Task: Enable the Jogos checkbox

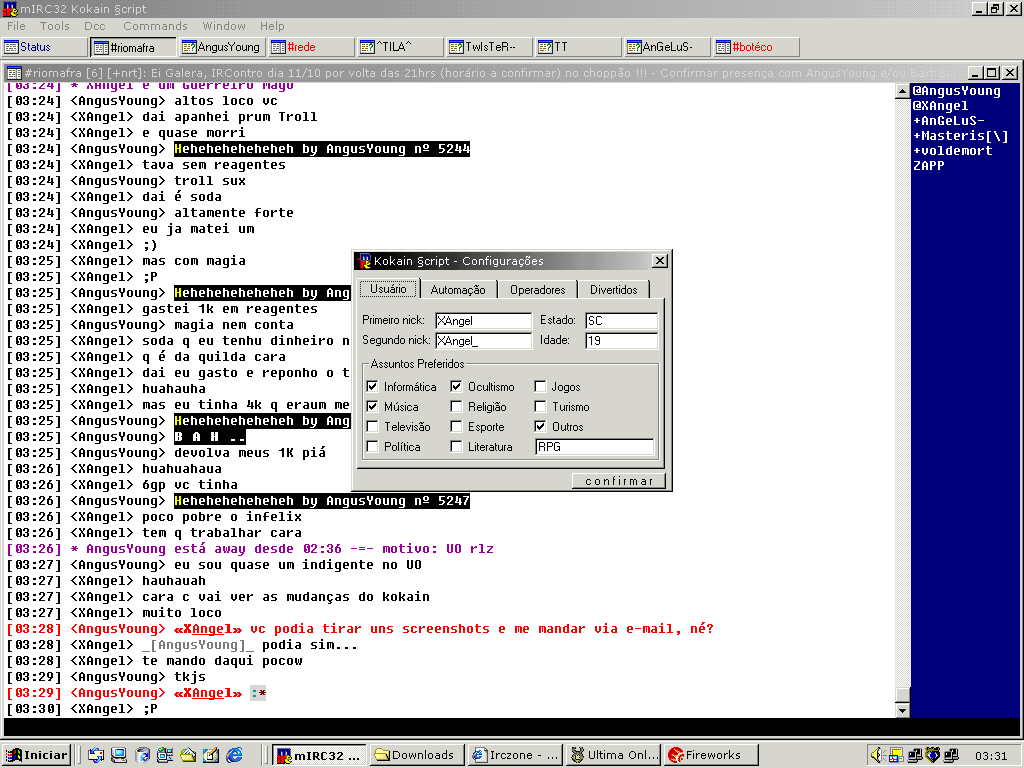Action: [x=540, y=387]
